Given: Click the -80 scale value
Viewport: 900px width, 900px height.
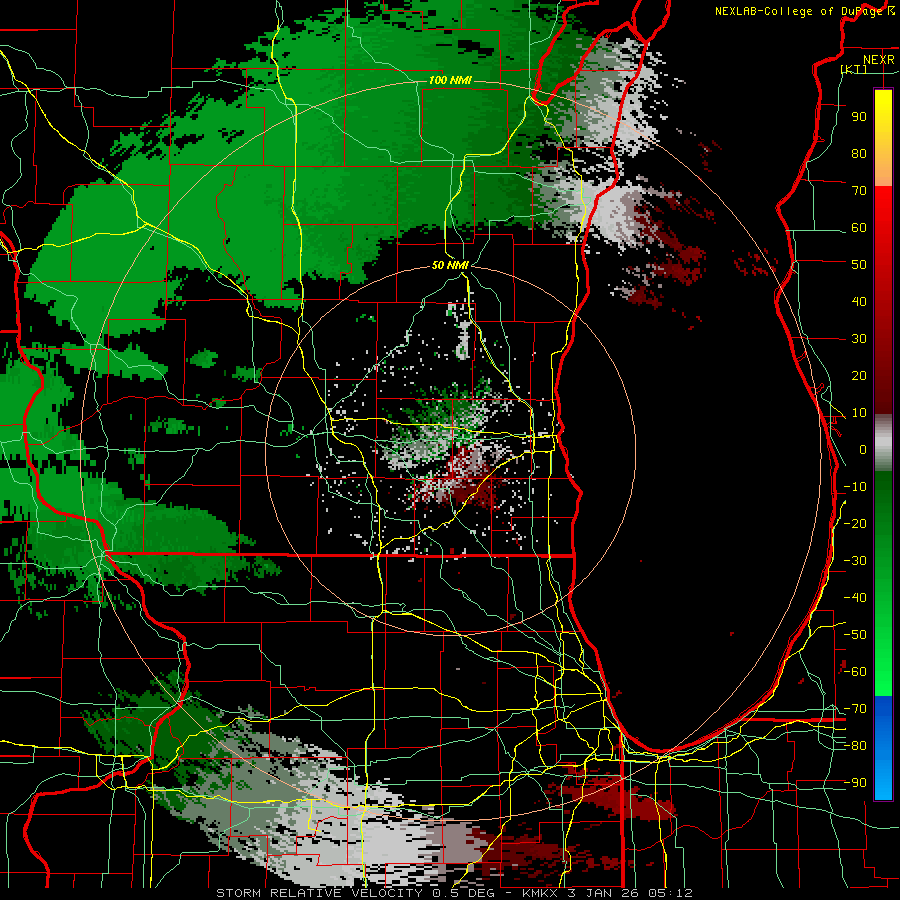Looking at the screenshot, I should tap(855, 746).
